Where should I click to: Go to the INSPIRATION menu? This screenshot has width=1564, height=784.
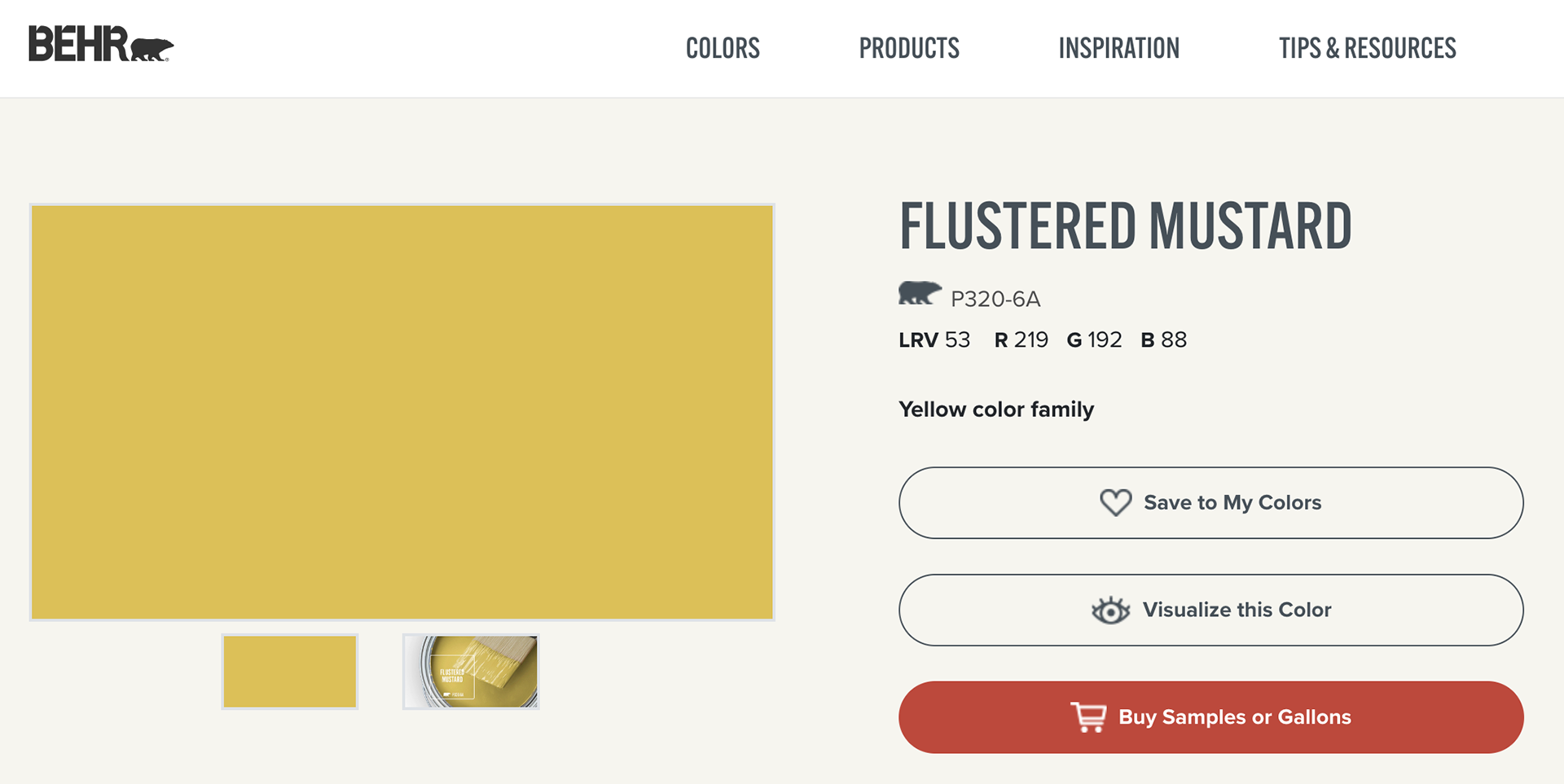click(x=1118, y=49)
